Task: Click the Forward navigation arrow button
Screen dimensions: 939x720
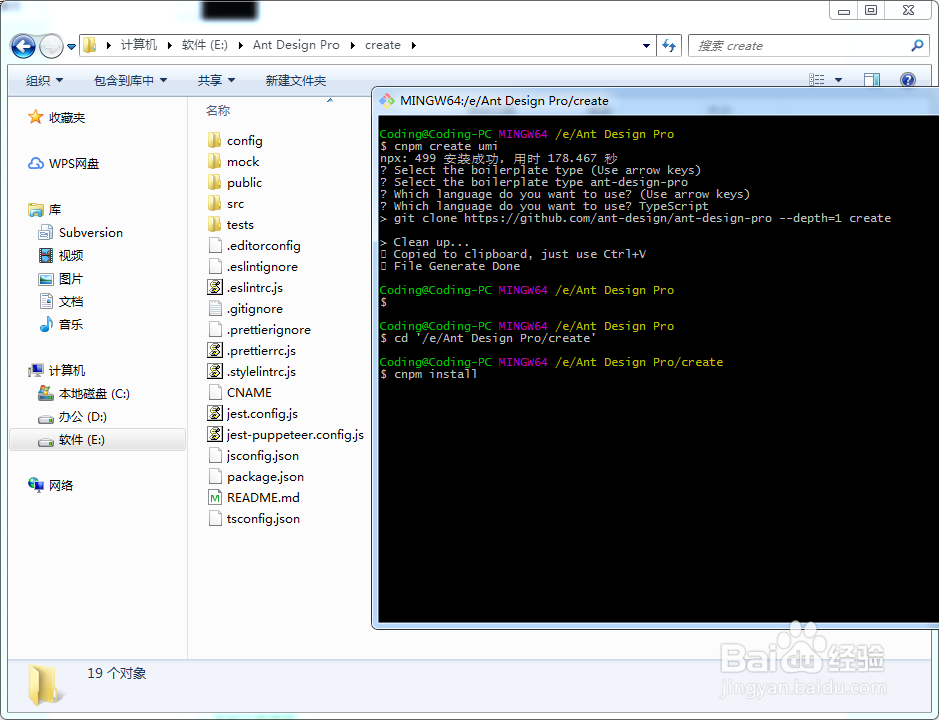Action: point(51,46)
